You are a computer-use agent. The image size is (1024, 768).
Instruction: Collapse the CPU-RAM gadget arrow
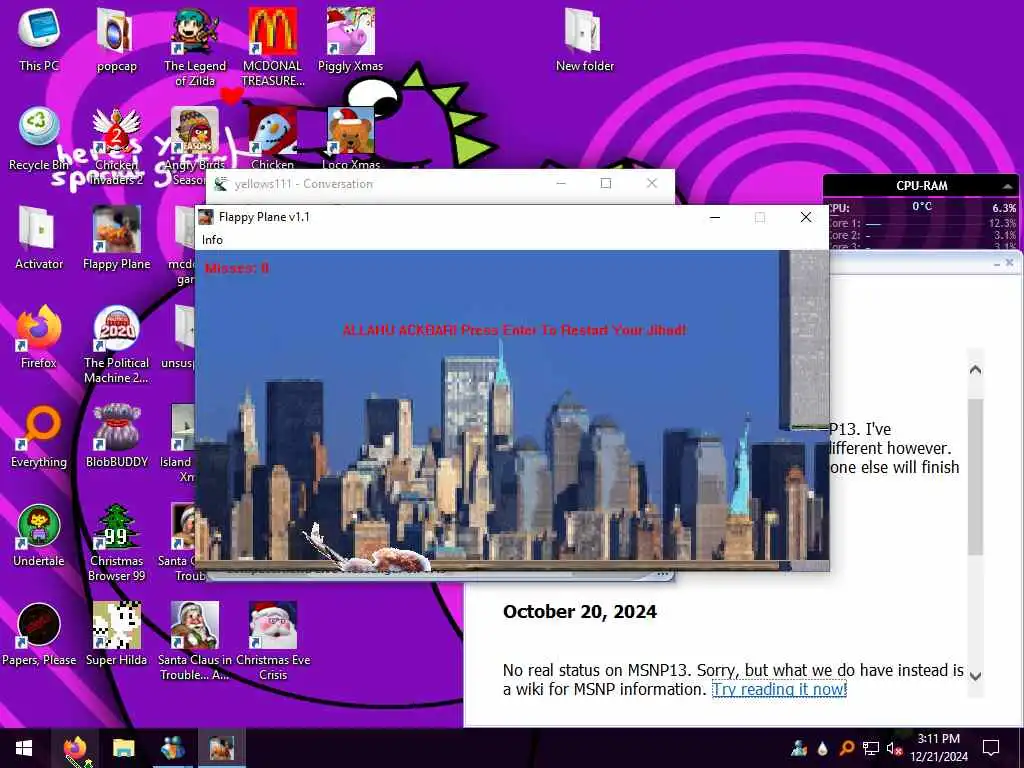tap(1007, 186)
